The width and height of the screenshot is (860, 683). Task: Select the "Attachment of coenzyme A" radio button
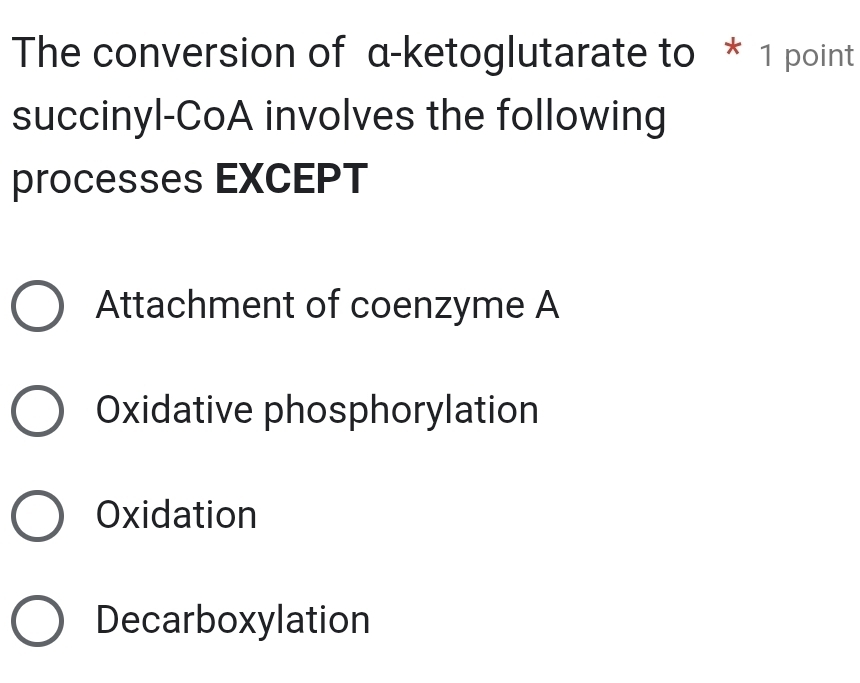point(37,306)
